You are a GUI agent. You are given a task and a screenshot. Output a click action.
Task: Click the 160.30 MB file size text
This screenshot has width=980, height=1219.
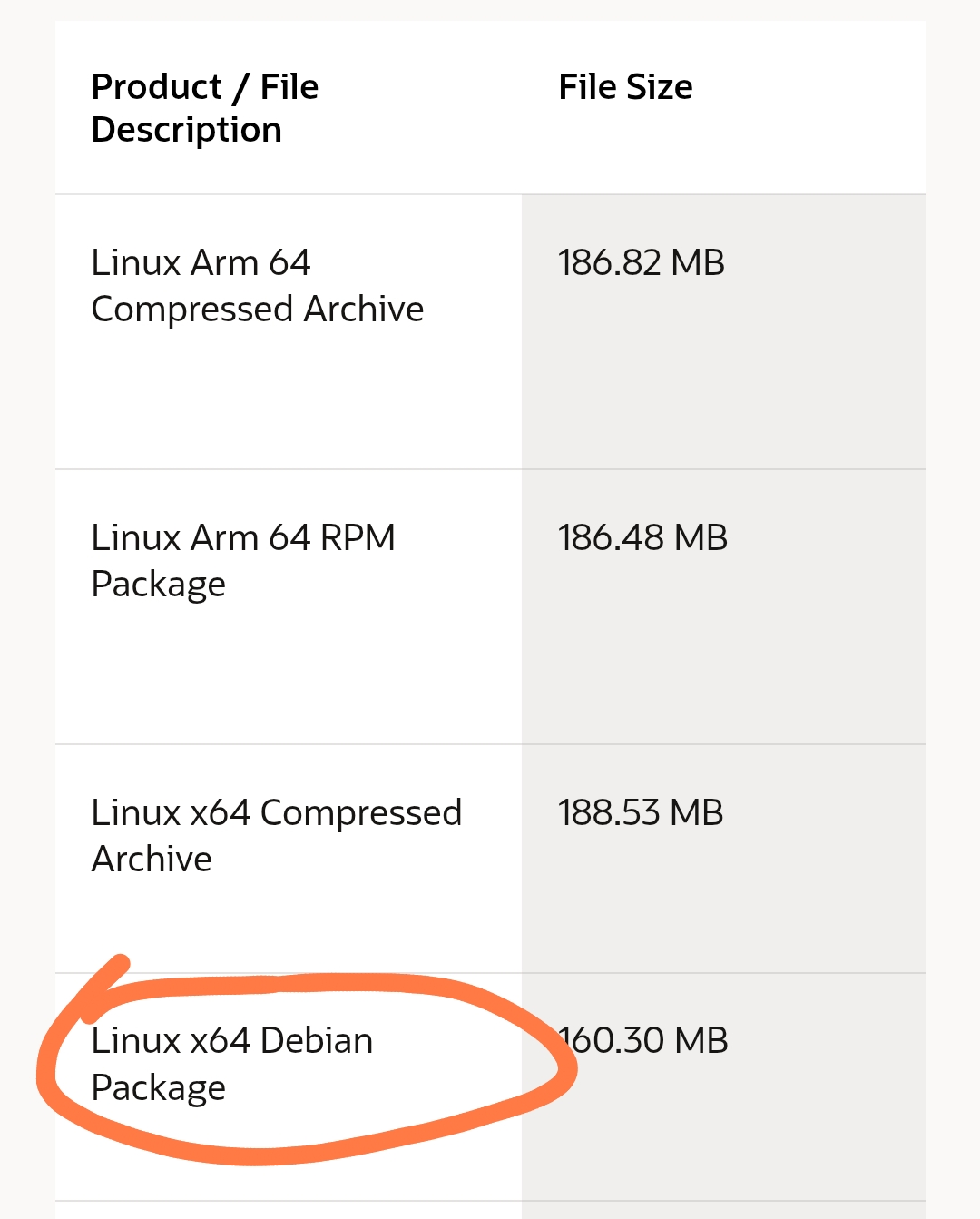pos(642,1041)
